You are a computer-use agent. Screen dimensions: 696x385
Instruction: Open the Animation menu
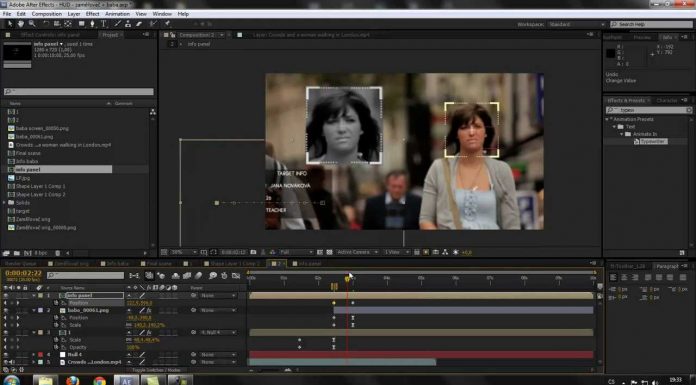[117, 14]
